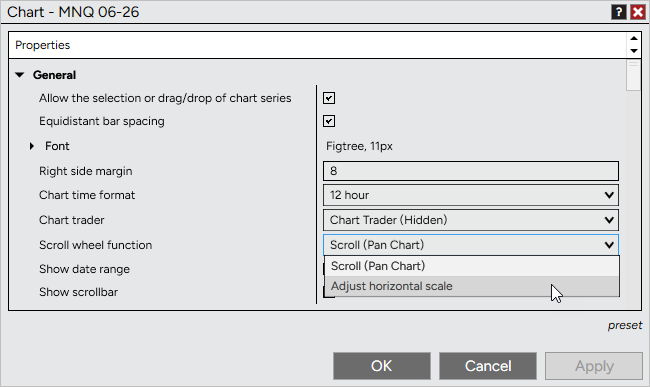
Task: Toggle Equidistant bar spacing checkbox
Action: coord(329,121)
